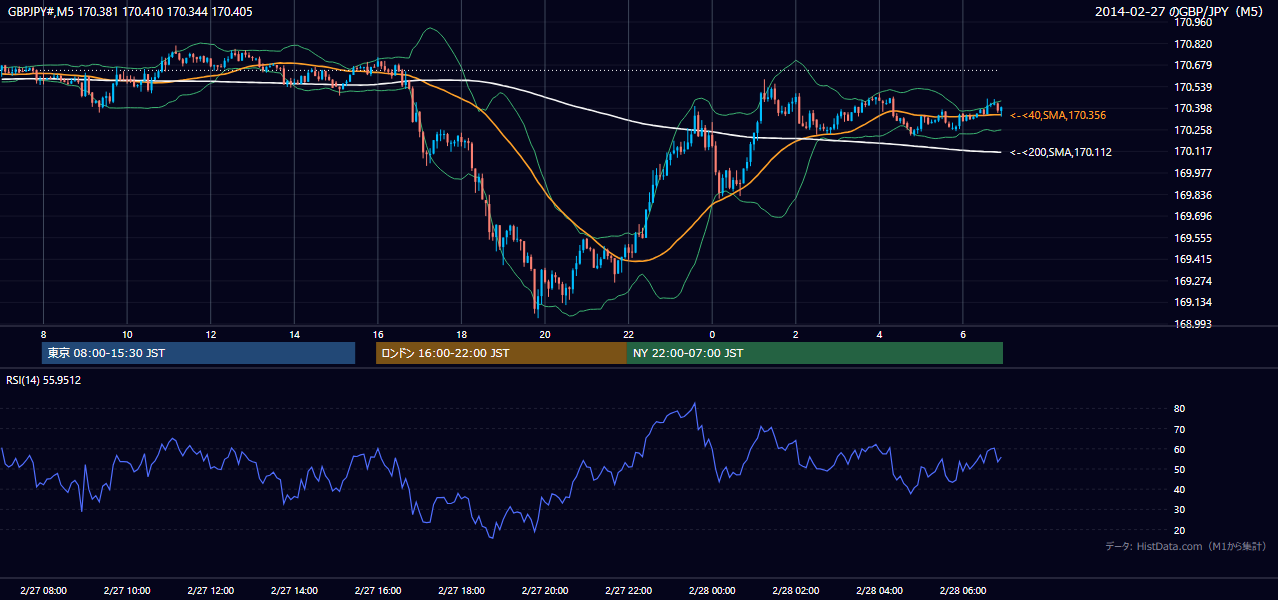This screenshot has height=600, width=1278.
Task: Click hour label 22 on price chart axis
Action: click(x=628, y=334)
